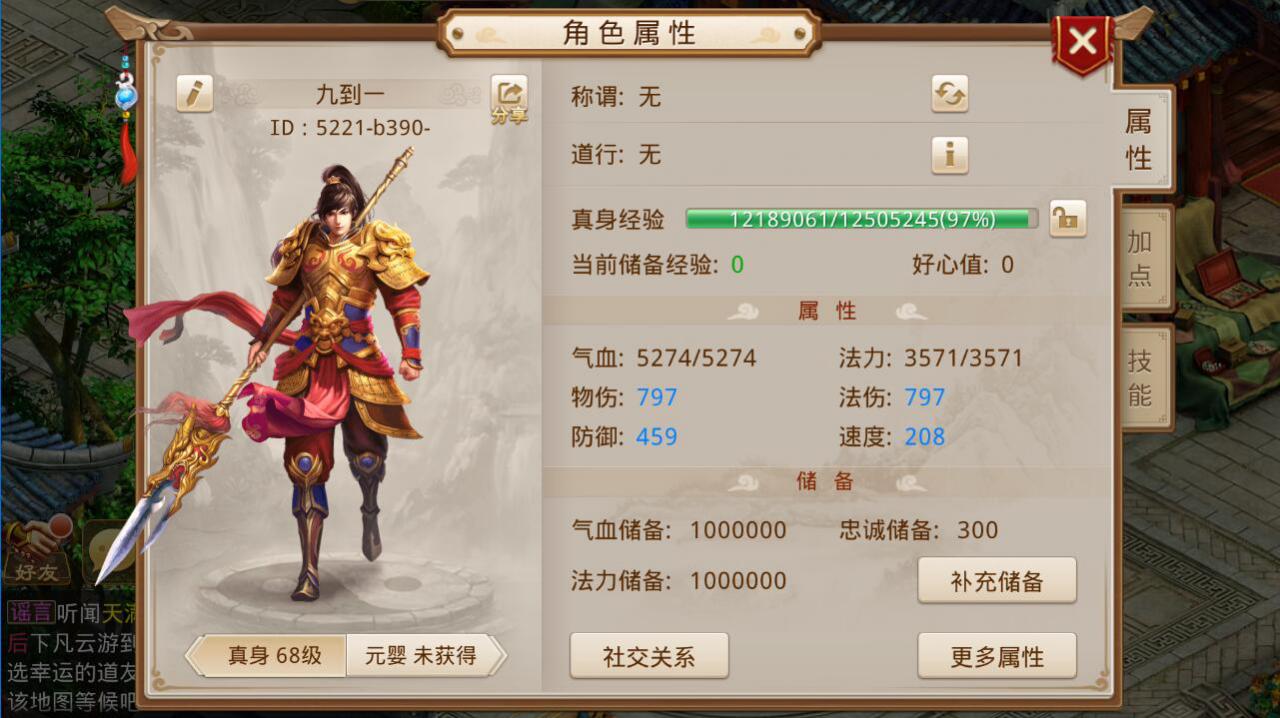Viewport: 1280px width, 718px height.
Task: Switch to the 加点 tab
Action: 1141,258
